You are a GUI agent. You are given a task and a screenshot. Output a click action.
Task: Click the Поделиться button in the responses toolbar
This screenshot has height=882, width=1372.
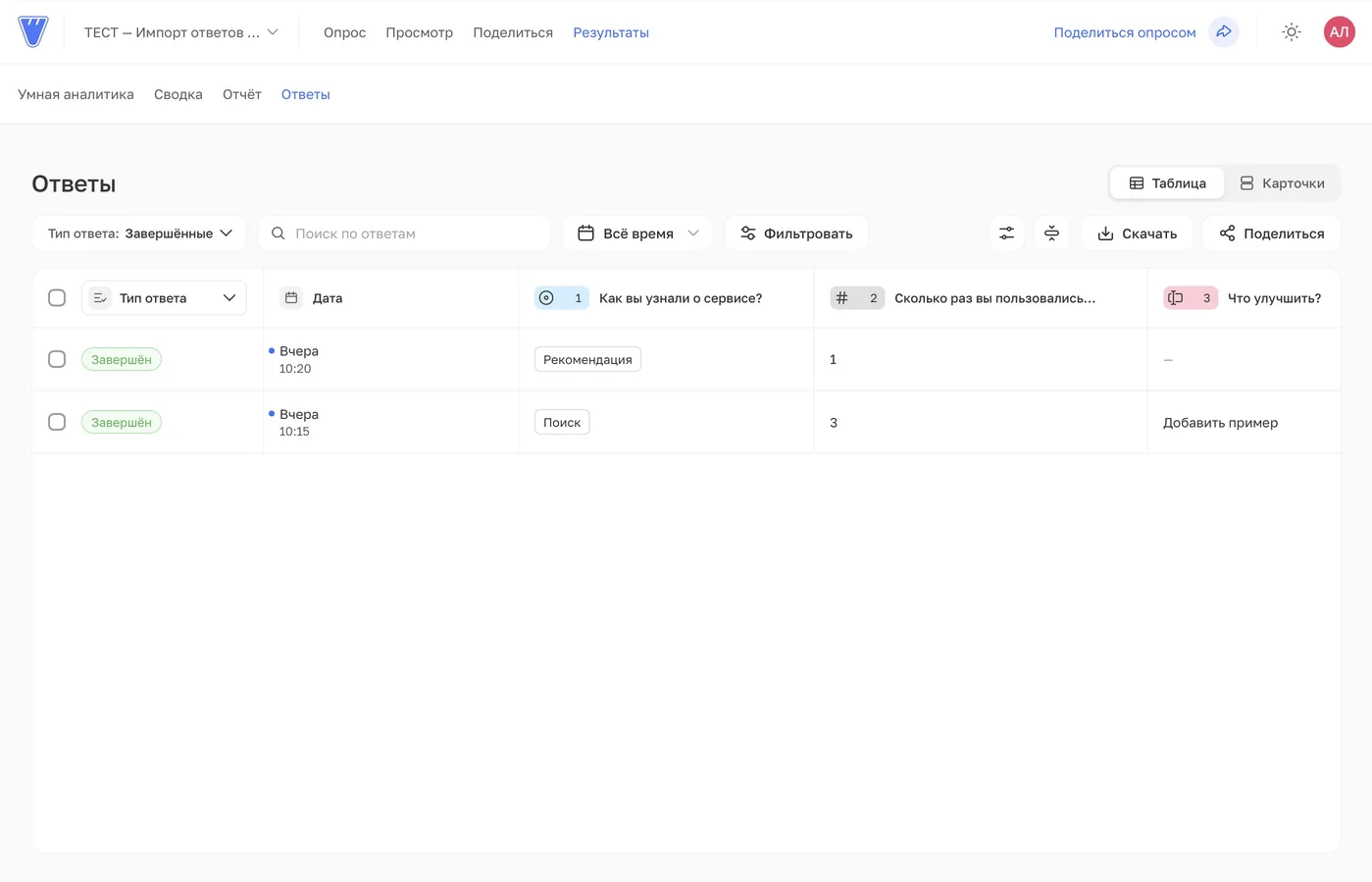(x=1271, y=233)
